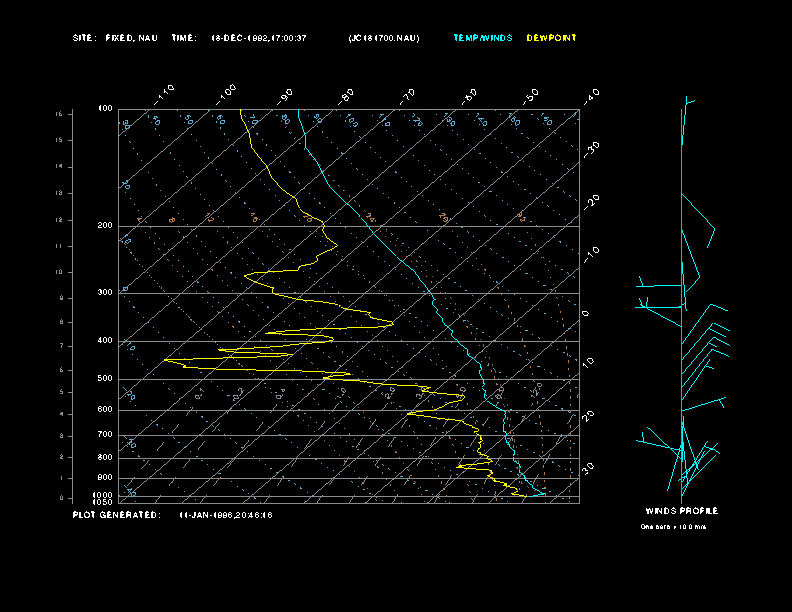This screenshot has width=792, height=612.
Task: Click the -50 temperature axis label
Action: tap(531, 96)
